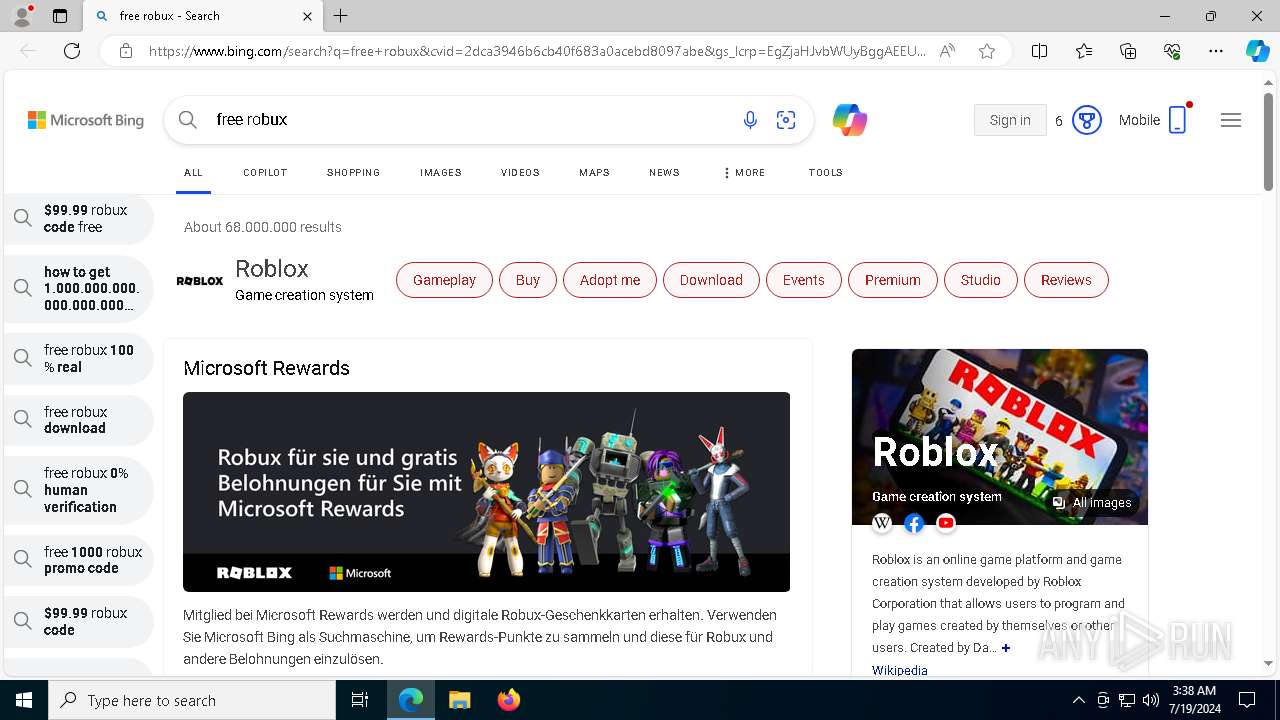Open Collections icon in toolbar
Image resolution: width=1280 pixels, height=720 pixels.
click(x=1128, y=51)
